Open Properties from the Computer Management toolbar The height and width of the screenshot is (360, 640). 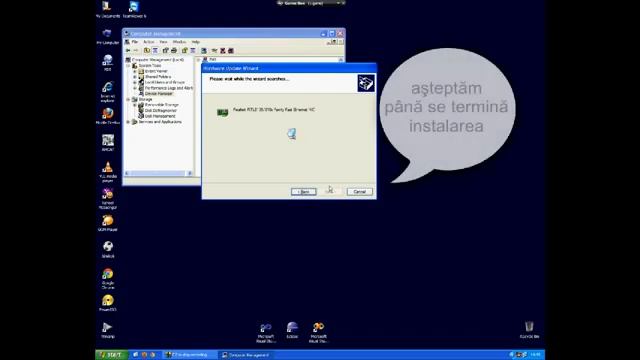coord(165,51)
